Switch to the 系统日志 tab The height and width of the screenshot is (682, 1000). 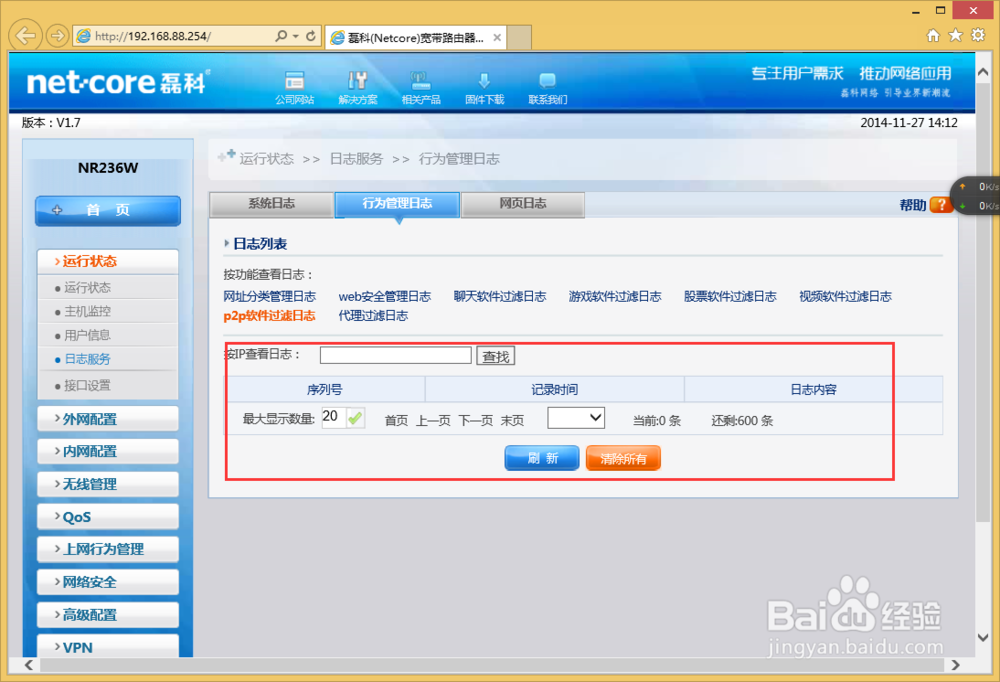click(x=270, y=204)
